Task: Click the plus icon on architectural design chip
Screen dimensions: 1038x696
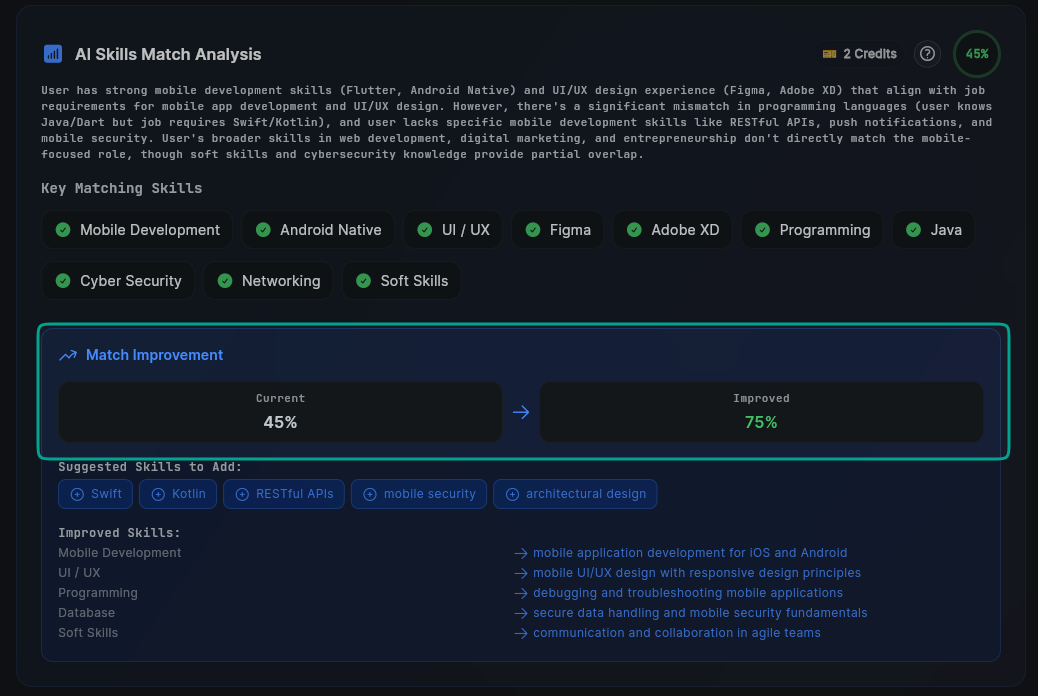Action: (511, 493)
